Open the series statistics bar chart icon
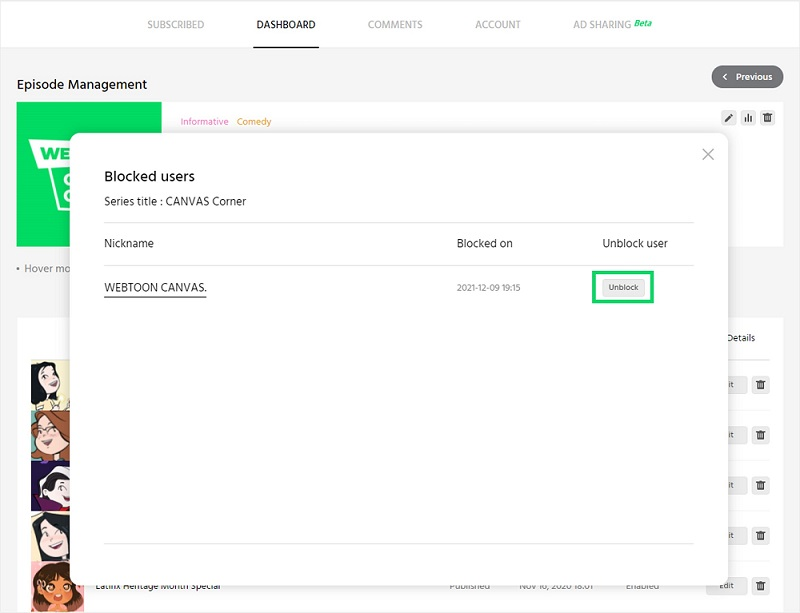The width and height of the screenshot is (800, 613). coord(748,118)
